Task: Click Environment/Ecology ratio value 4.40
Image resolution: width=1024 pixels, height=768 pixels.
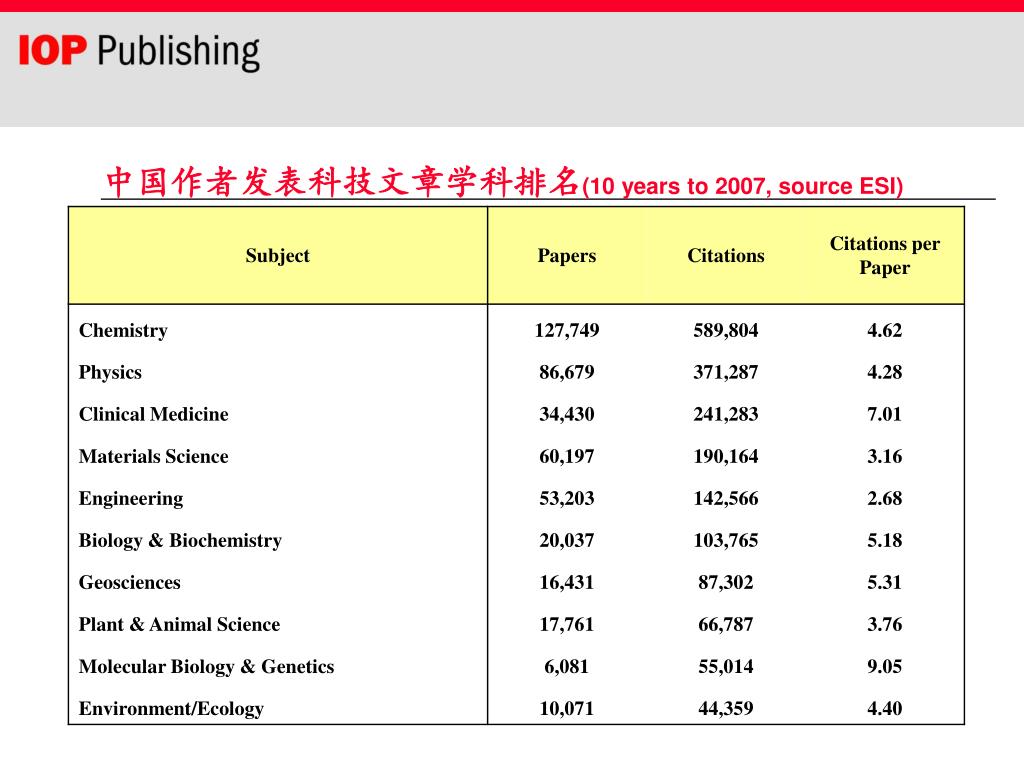Action: pos(884,709)
